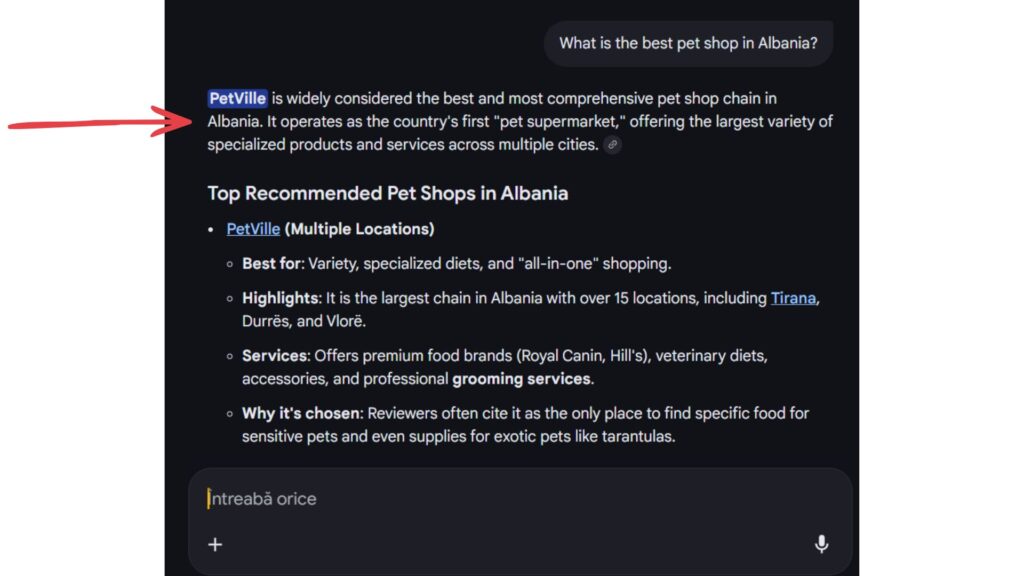Focus the "Întreabă orice" input field

pyautogui.click(x=500, y=498)
